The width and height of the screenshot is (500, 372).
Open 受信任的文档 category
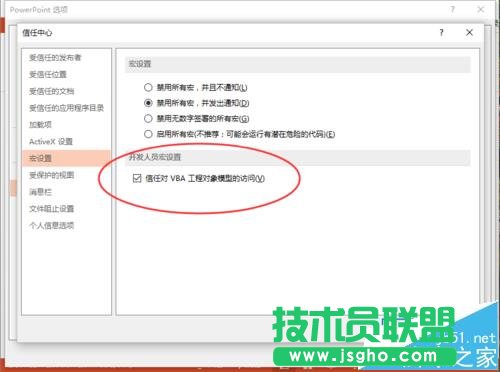52,91
